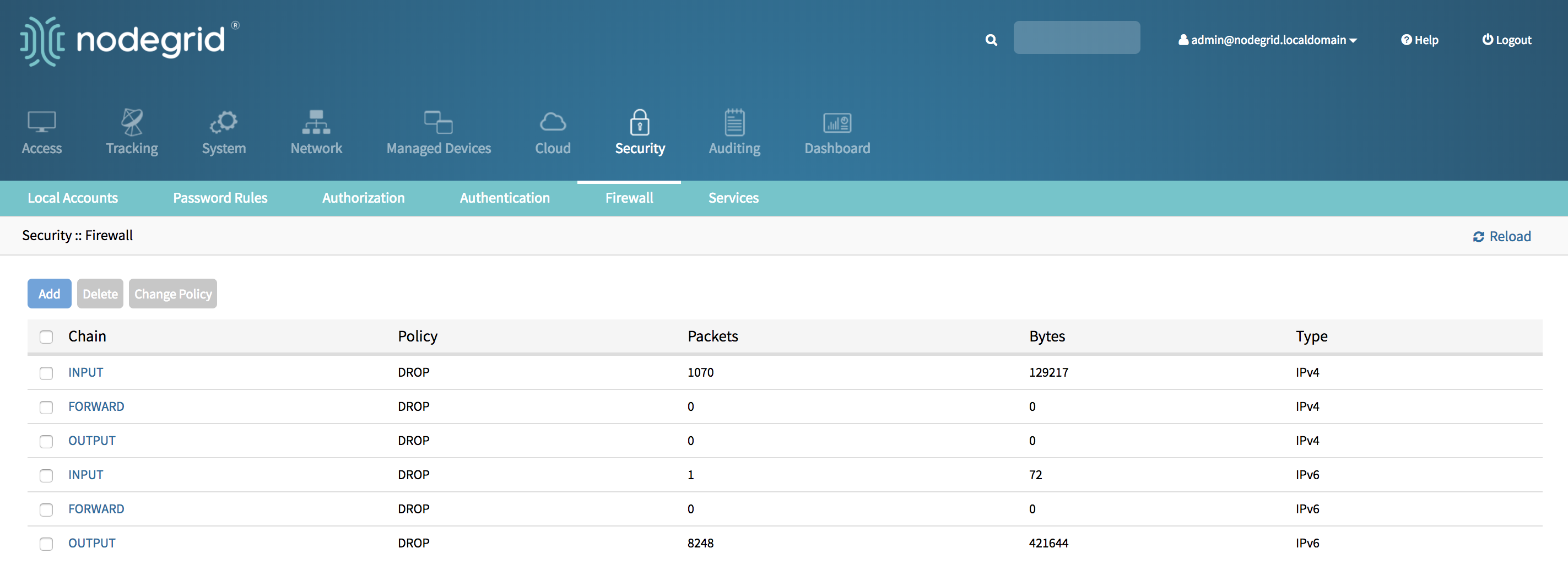Viewport: 1568px width, 586px height.
Task: Click the bytes value 129217
Action: click(1049, 372)
